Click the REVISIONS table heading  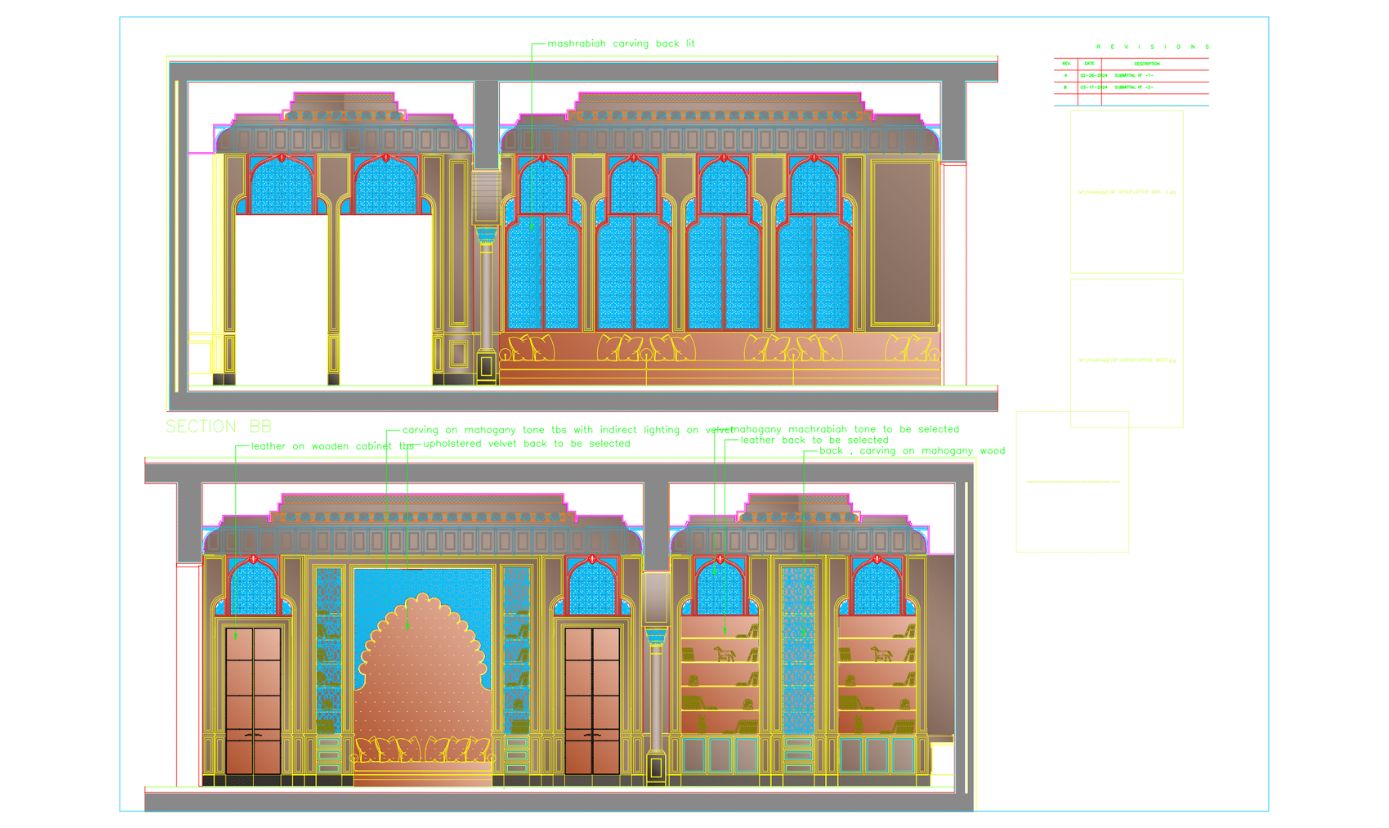tap(1152, 47)
